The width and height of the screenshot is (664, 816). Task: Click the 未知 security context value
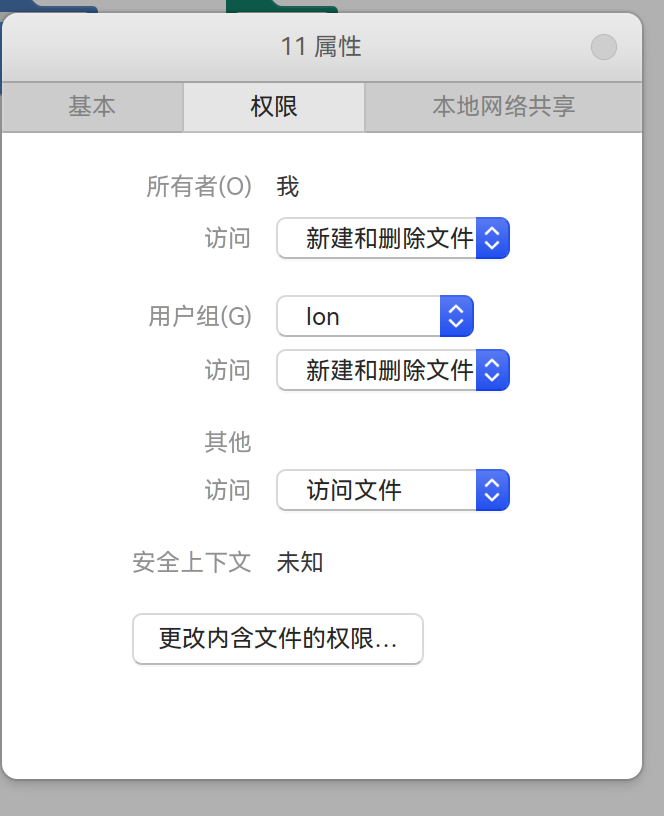pos(300,563)
